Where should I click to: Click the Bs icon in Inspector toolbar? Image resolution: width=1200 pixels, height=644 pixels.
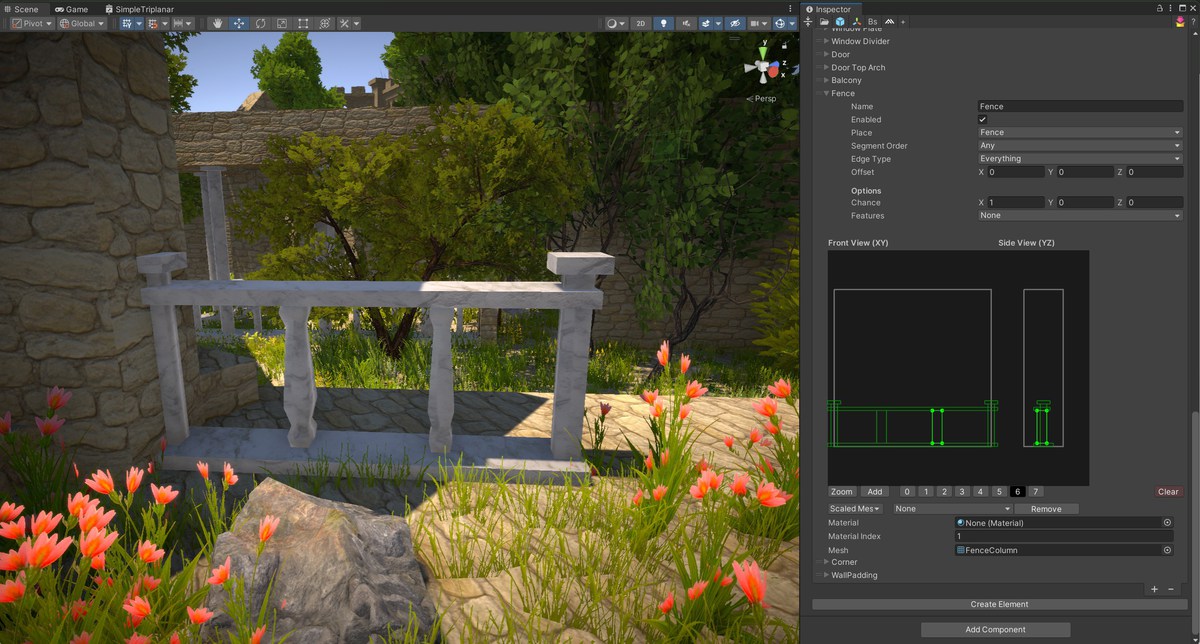point(872,22)
